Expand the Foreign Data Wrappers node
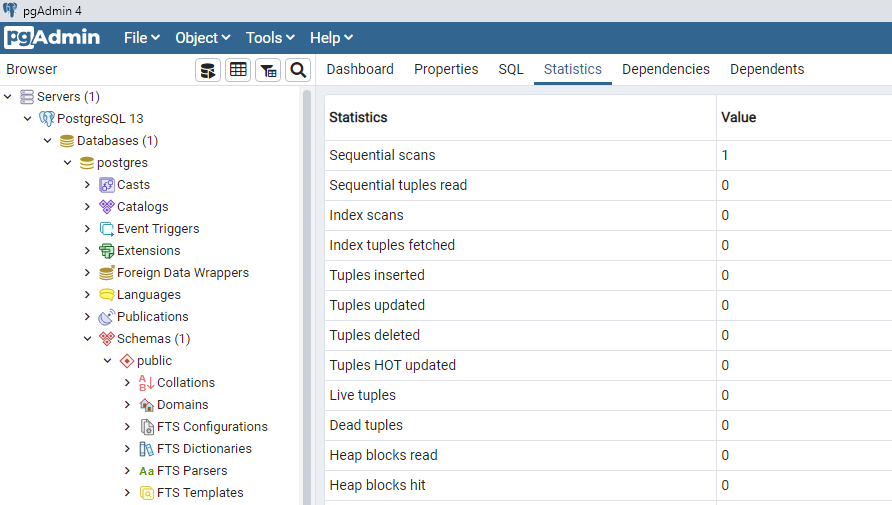This screenshot has width=892, height=505. point(88,273)
